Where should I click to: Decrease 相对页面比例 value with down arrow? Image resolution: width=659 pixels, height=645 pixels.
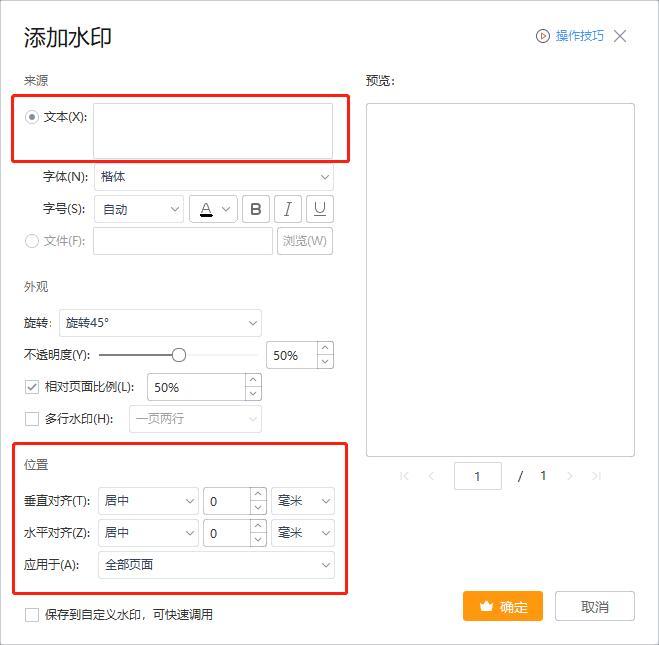point(253,394)
